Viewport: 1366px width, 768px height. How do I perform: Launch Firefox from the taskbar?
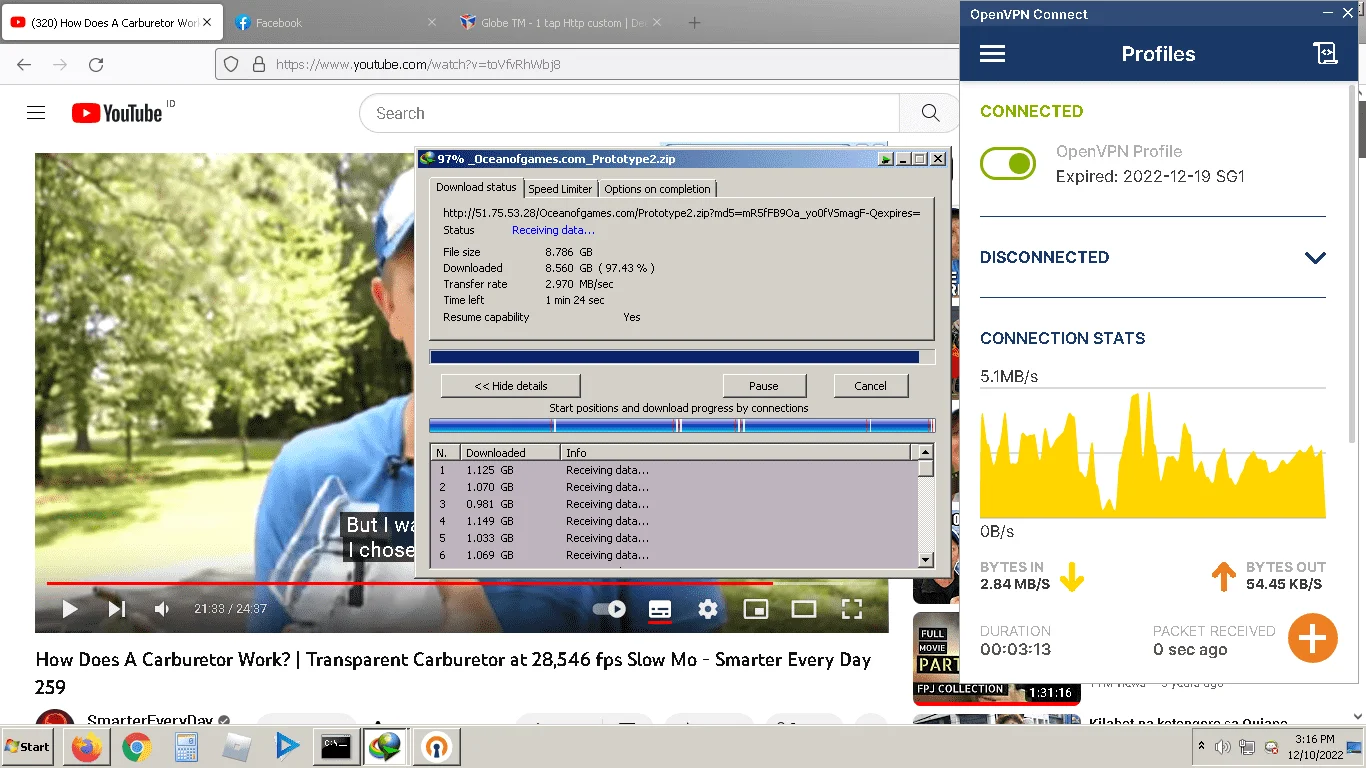pos(87,747)
